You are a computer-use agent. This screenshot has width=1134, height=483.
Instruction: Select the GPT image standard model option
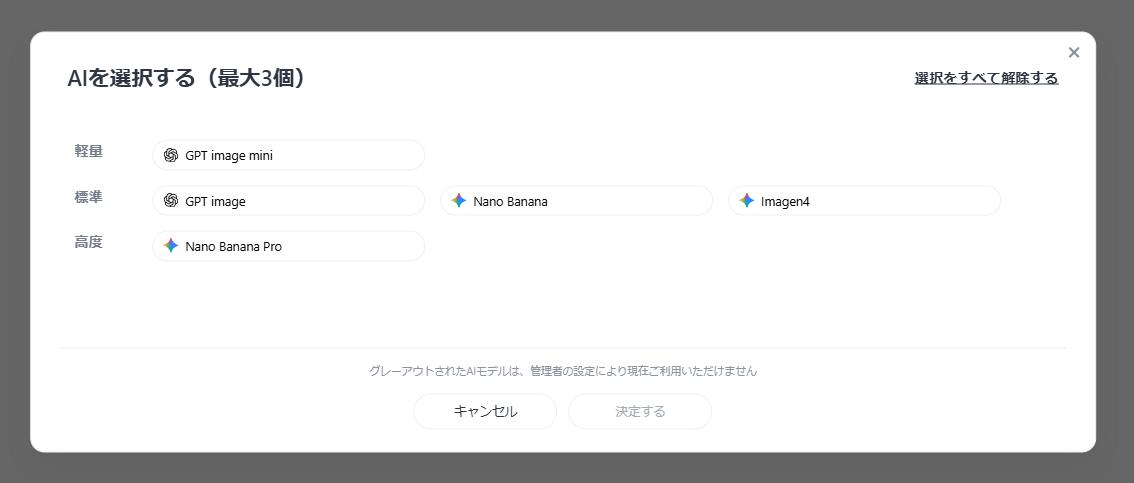tap(289, 201)
